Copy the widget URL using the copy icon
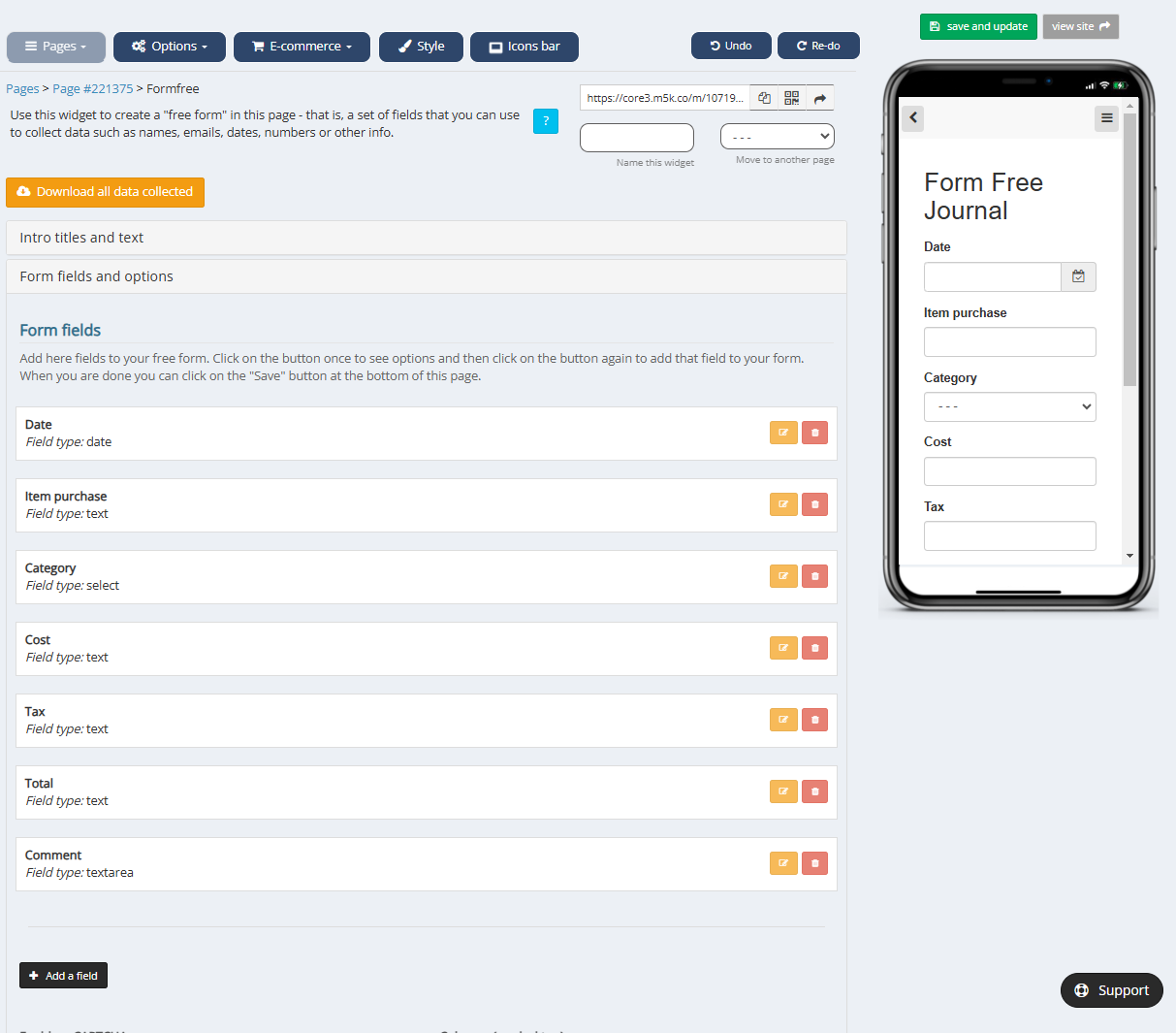Screen dimensions: 1176x1033 [x=763, y=97]
